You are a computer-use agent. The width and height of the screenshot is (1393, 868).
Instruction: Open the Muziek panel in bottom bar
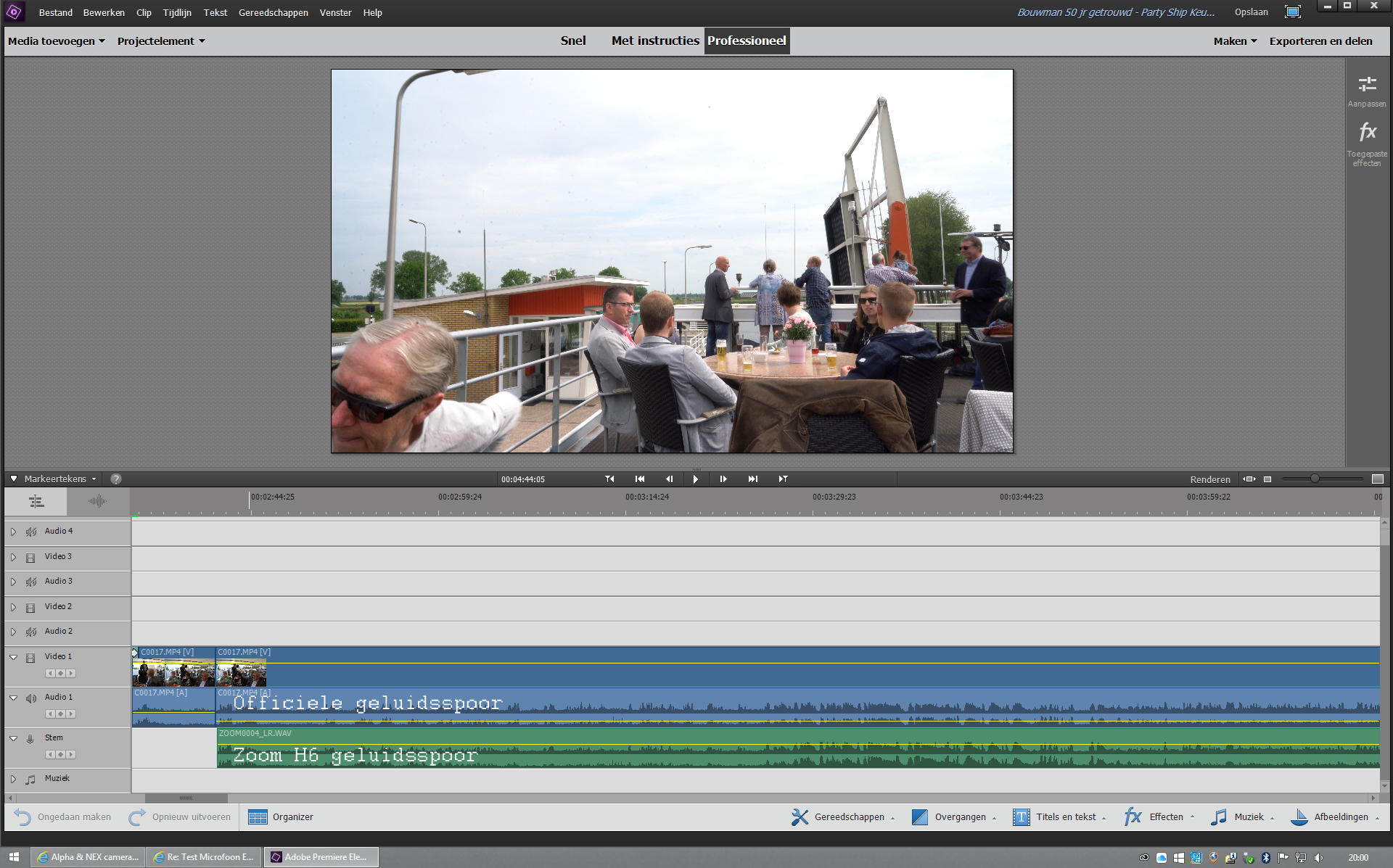pos(1242,817)
